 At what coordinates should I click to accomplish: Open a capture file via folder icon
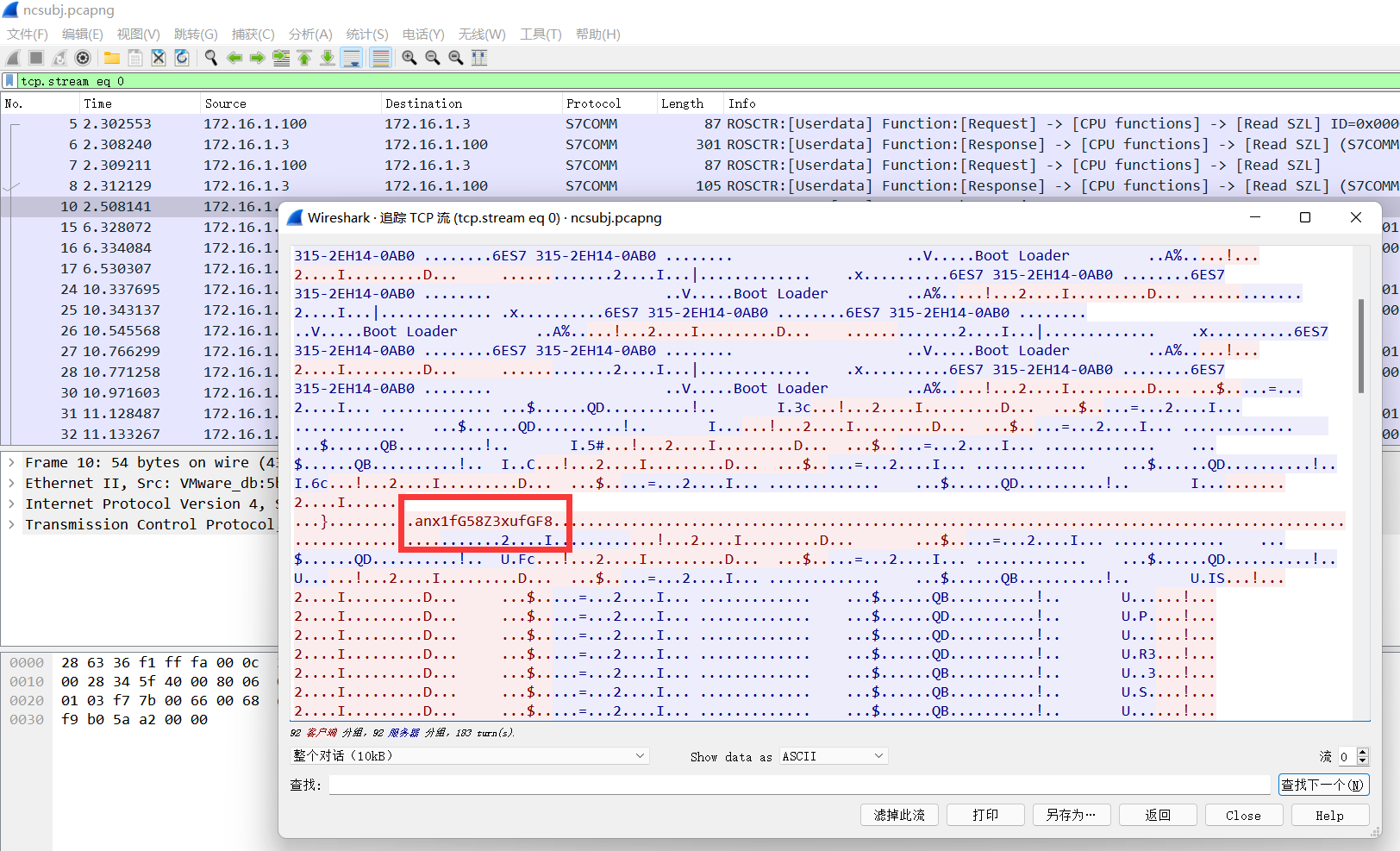112,58
